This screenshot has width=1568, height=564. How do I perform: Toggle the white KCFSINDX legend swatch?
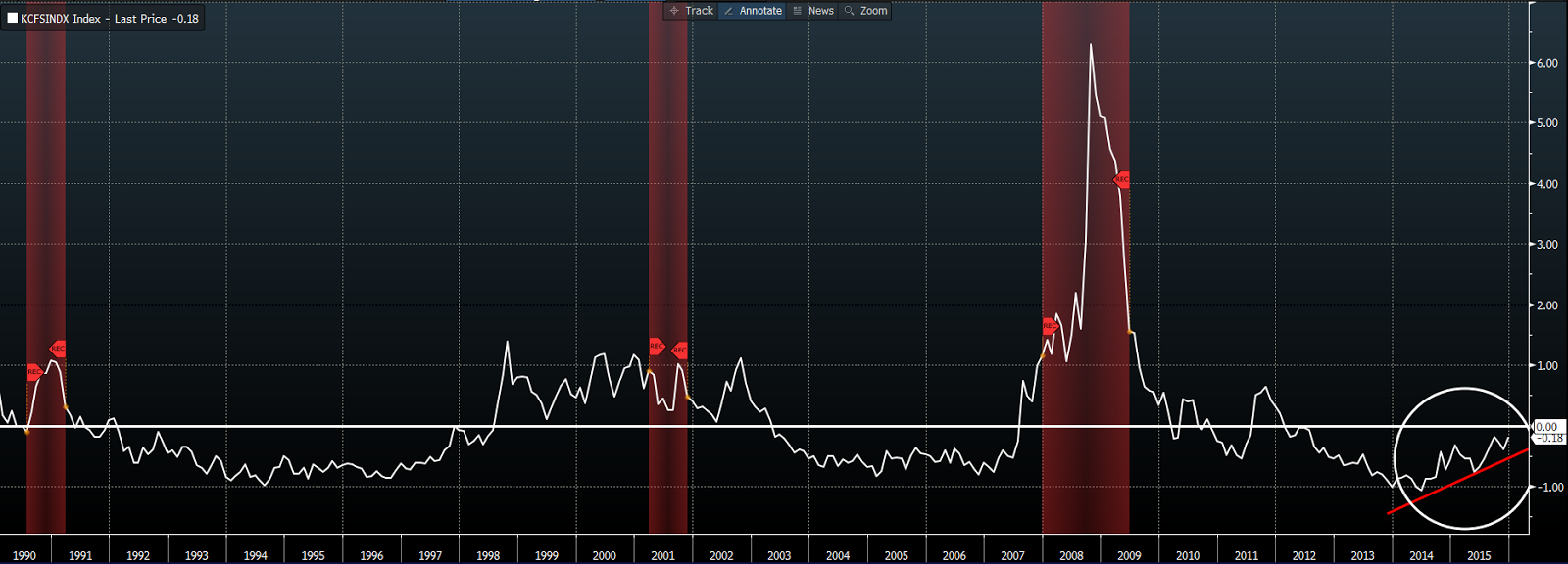(13, 19)
